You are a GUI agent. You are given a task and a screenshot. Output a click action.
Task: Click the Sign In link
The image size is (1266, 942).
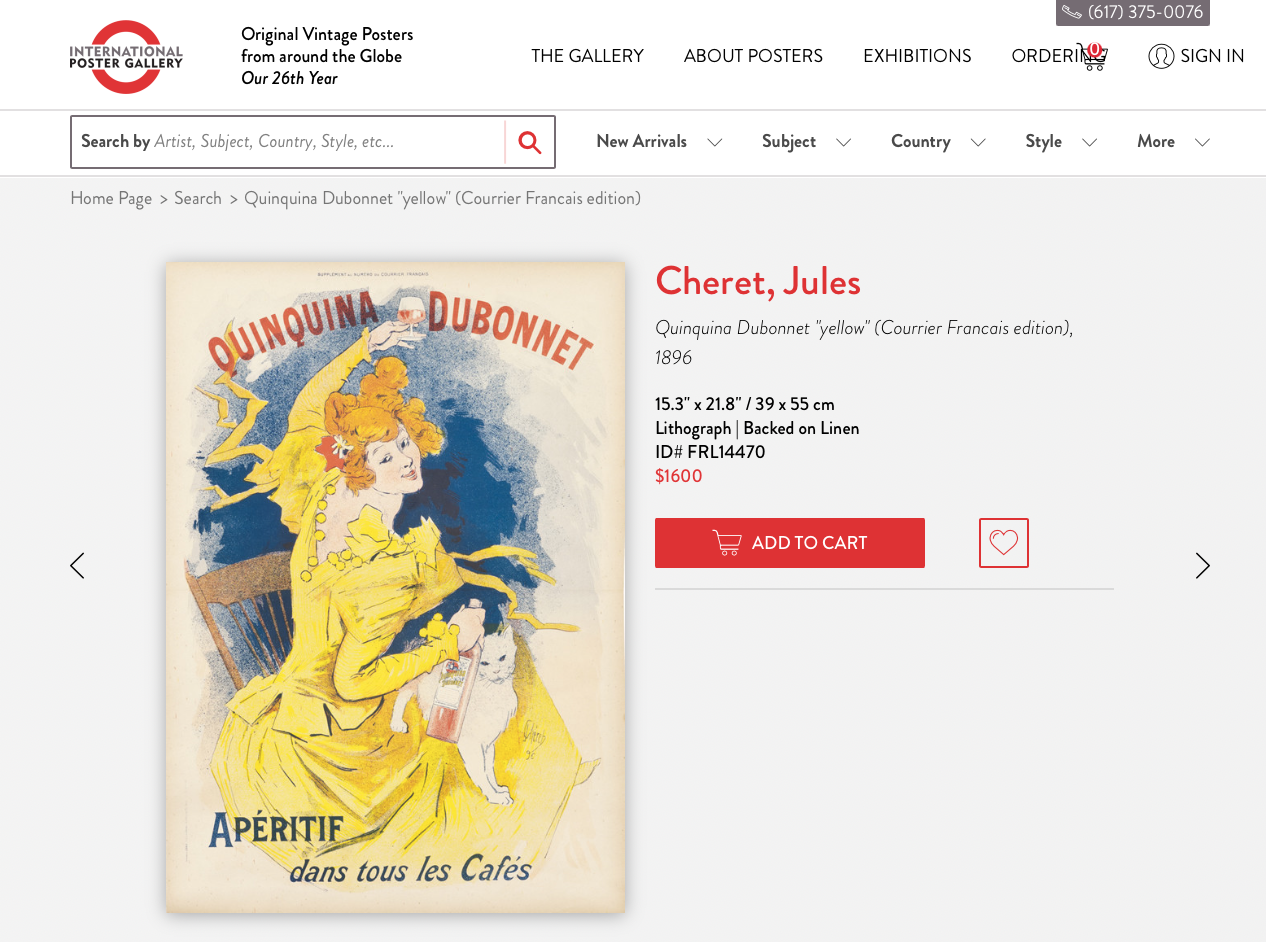pyautogui.click(x=1212, y=56)
